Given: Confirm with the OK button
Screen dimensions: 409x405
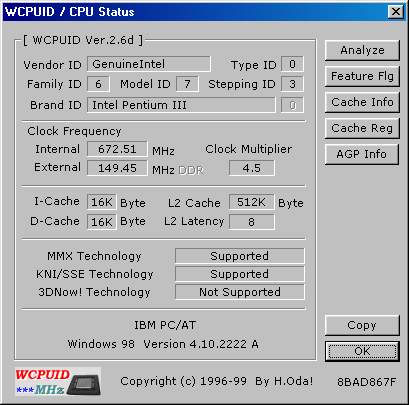Looking at the screenshot, I should 362,351.
